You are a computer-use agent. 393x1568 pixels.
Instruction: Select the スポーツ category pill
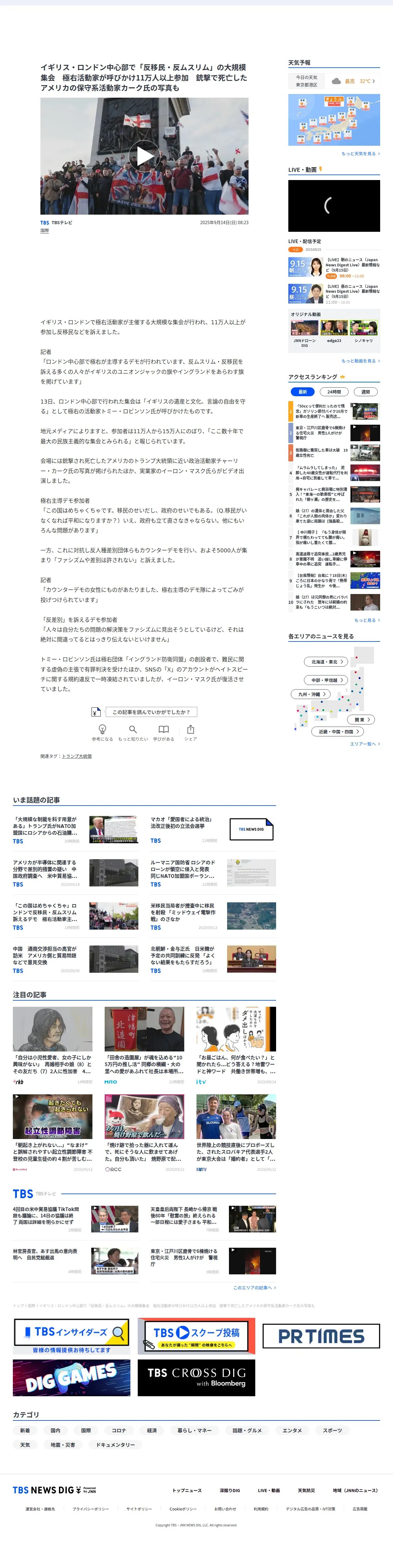[332, 1431]
